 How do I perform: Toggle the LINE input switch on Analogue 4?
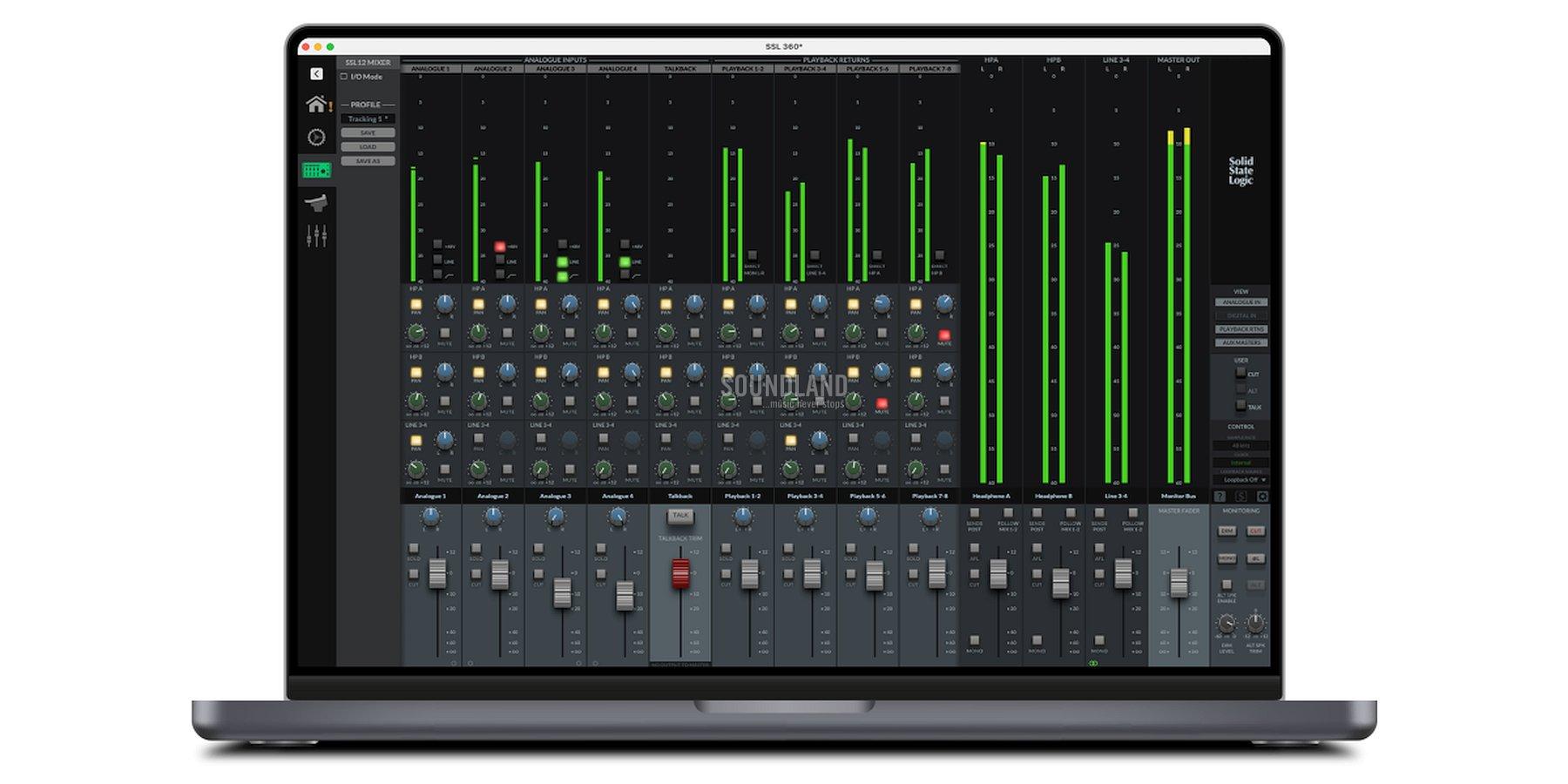tap(625, 261)
